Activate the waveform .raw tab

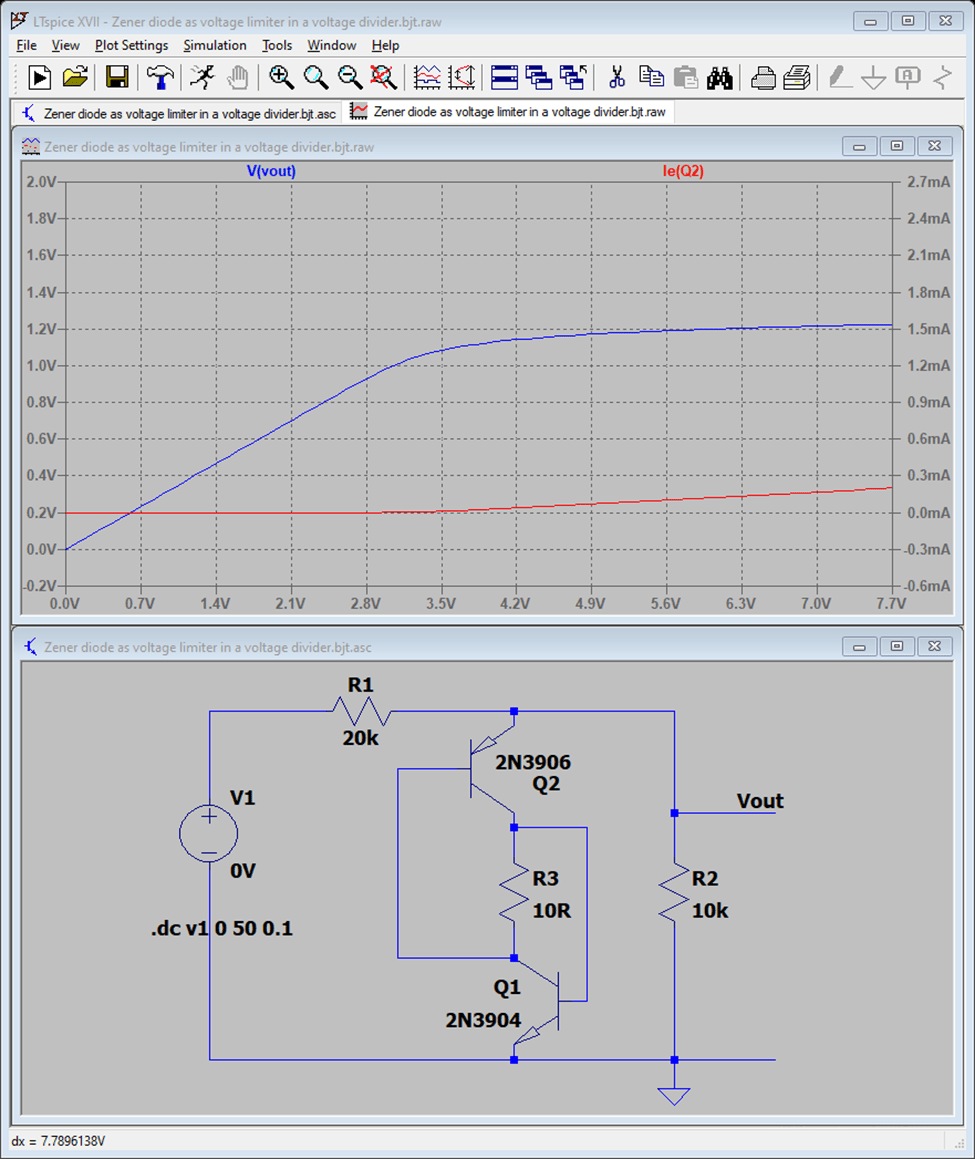pyautogui.click(x=510, y=113)
